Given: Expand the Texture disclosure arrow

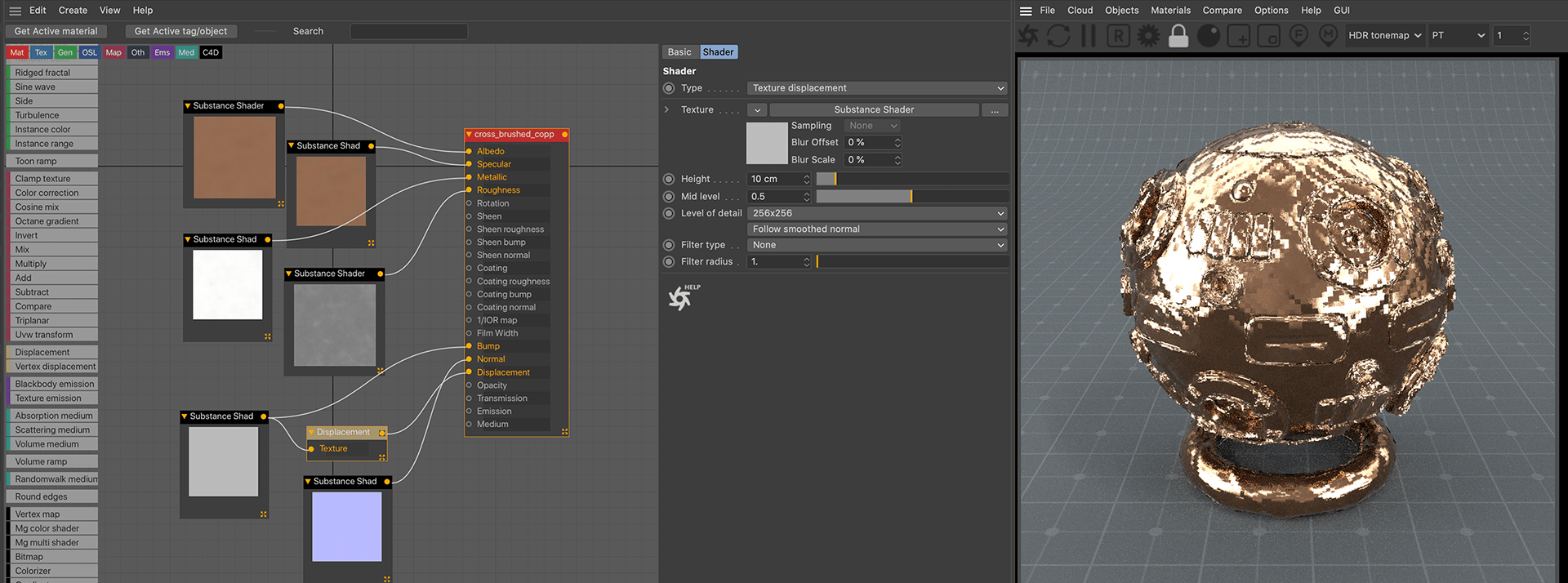Looking at the screenshot, I should click(667, 109).
